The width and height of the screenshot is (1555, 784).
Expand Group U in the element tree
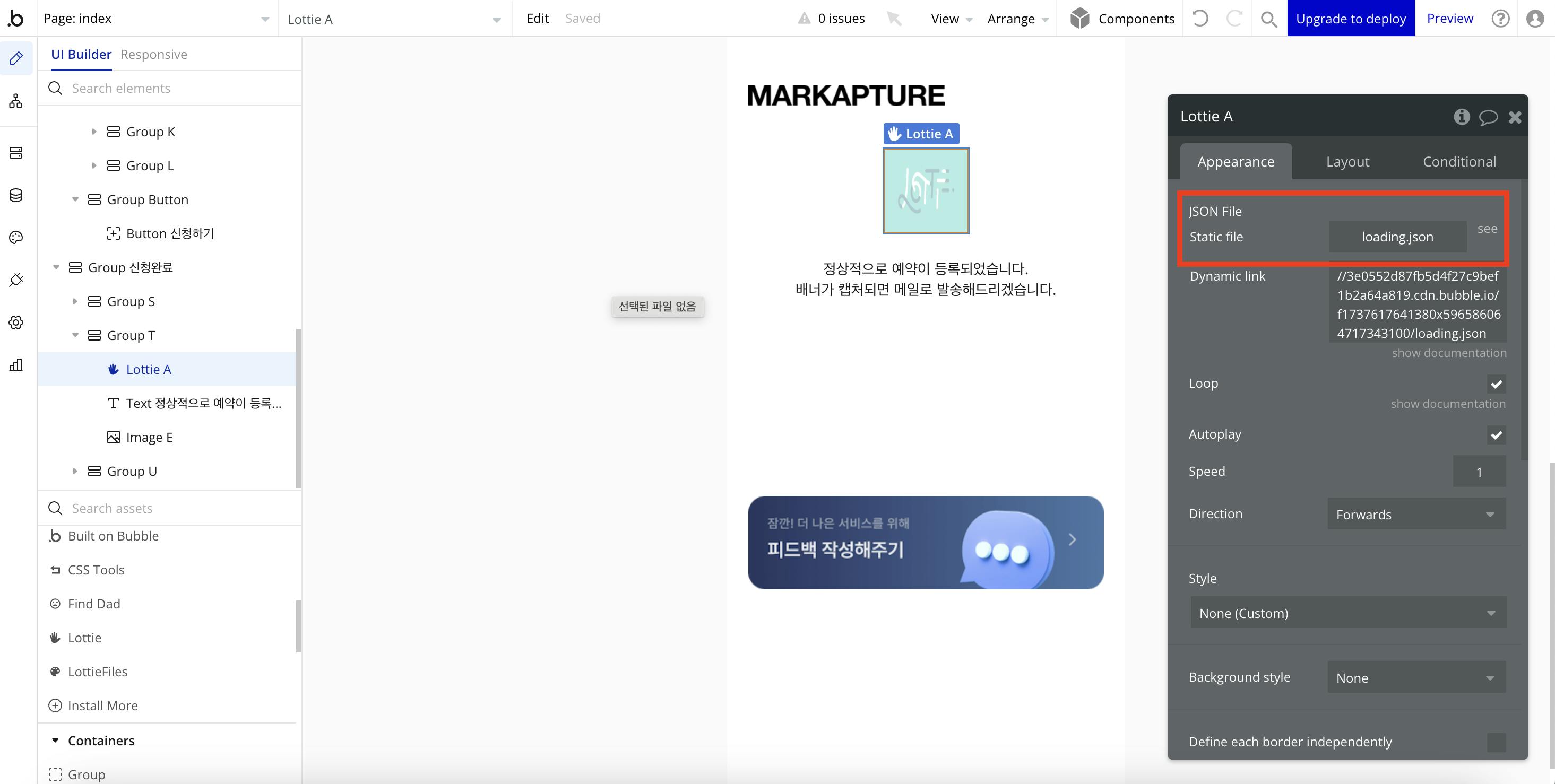point(75,471)
